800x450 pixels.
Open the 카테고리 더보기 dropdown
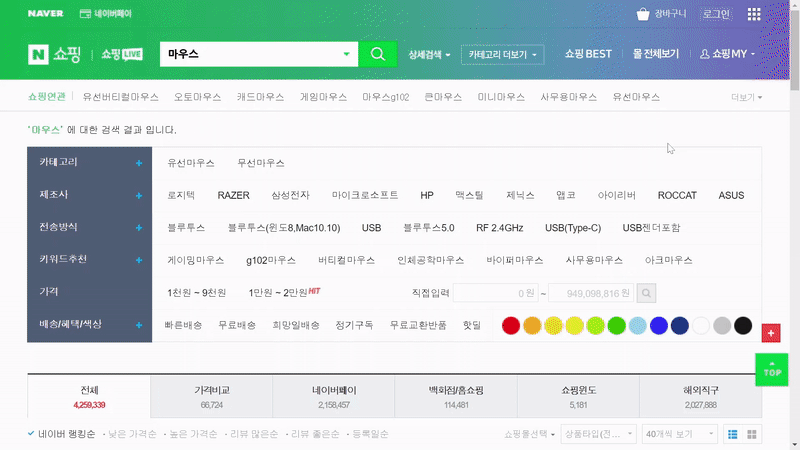tap(504, 54)
